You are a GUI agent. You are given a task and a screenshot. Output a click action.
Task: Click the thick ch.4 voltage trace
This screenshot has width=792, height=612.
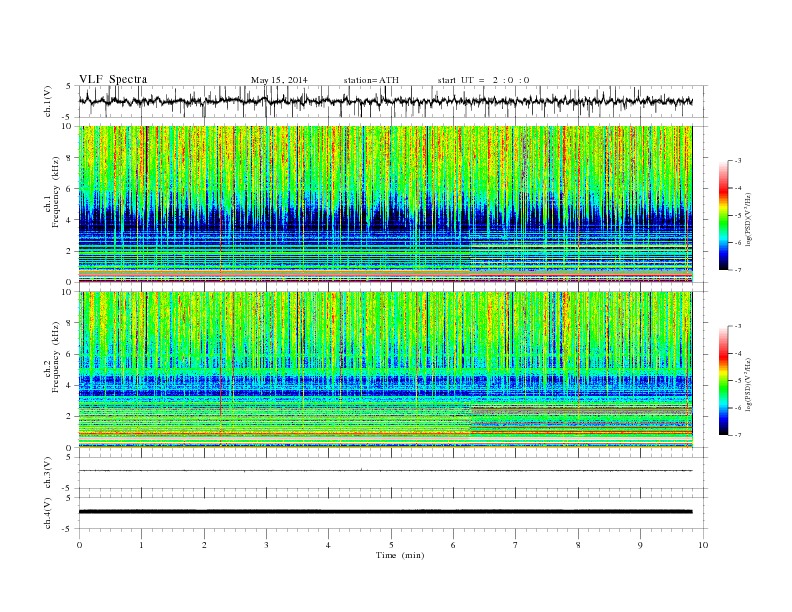pyautogui.click(x=385, y=512)
